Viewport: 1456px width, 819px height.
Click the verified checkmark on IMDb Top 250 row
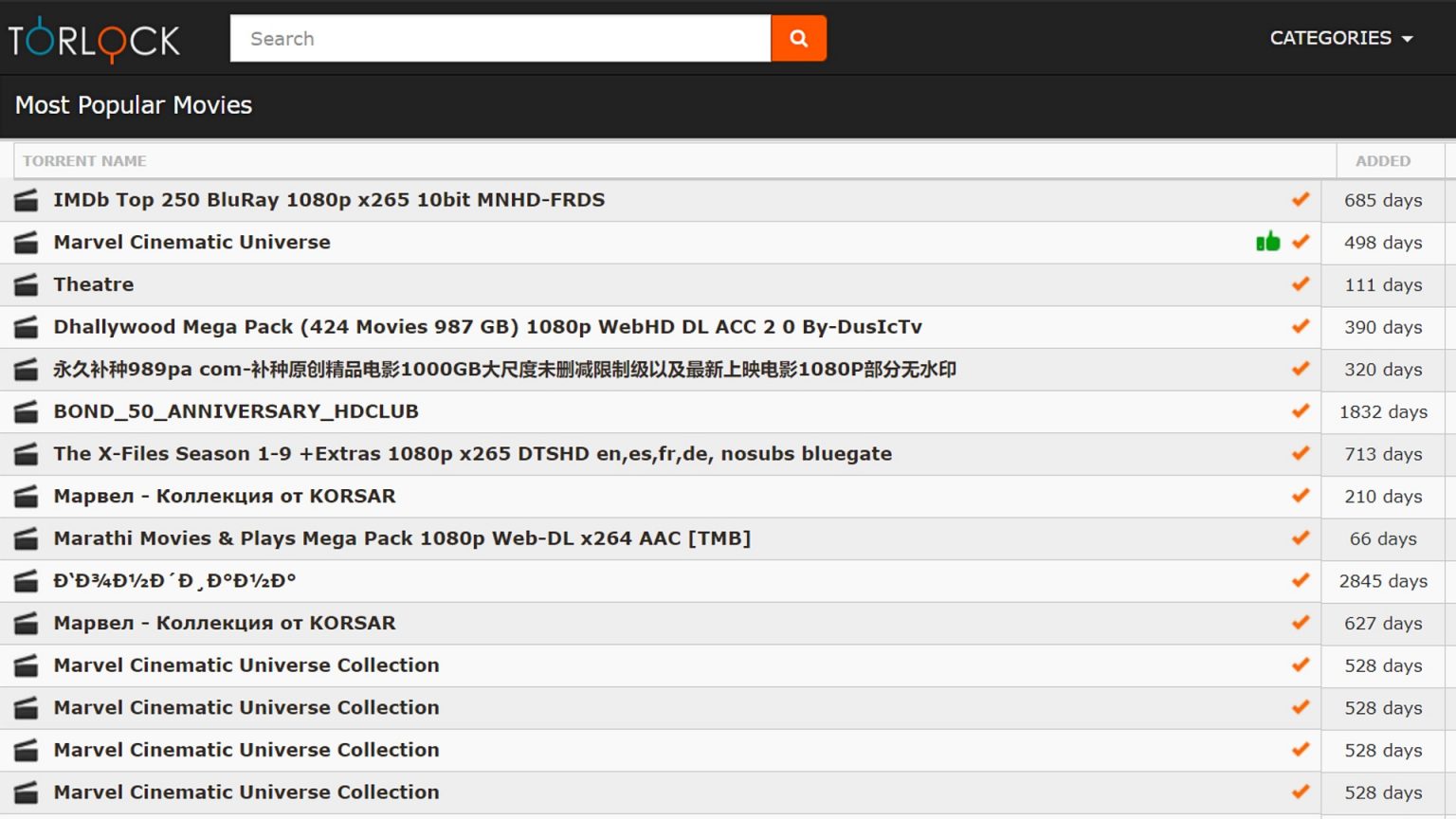tap(1300, 200)
